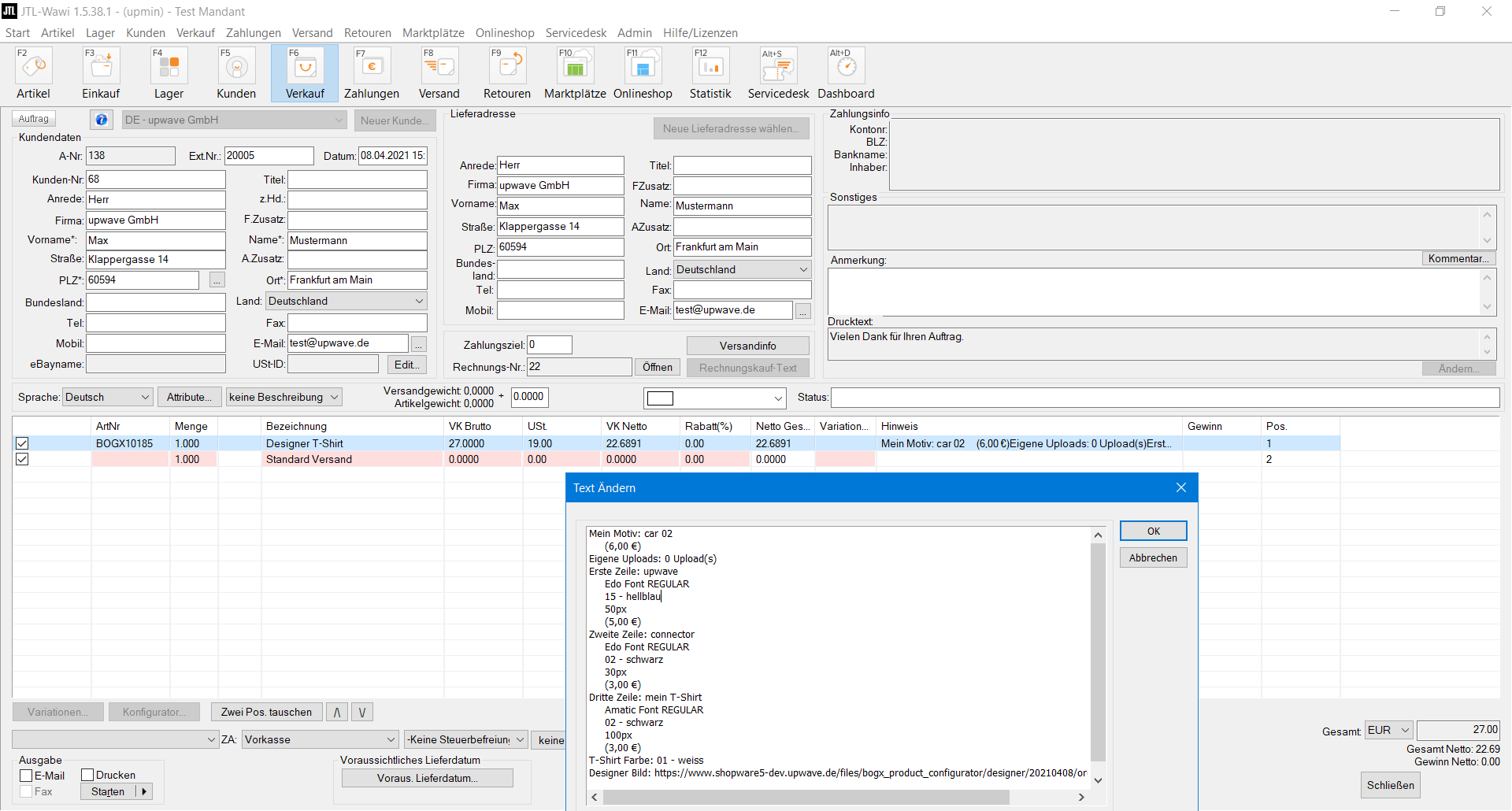Click the arrow next to Starten
The image size is (1512, 811).
coord(143,791)
